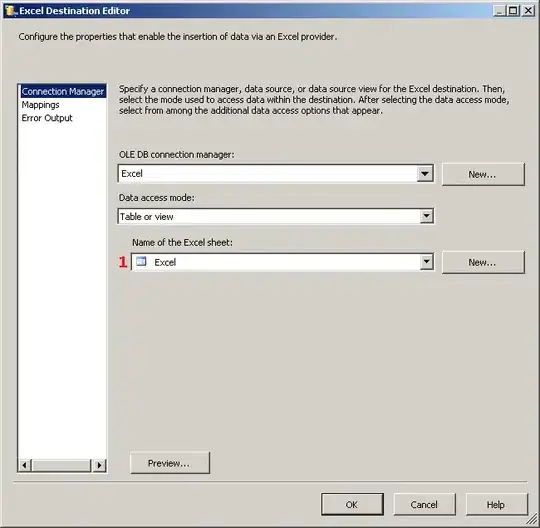The image size is (540, 528).
Task: Minimize the Excel Destination Editor window
Action: pos(500,11)
